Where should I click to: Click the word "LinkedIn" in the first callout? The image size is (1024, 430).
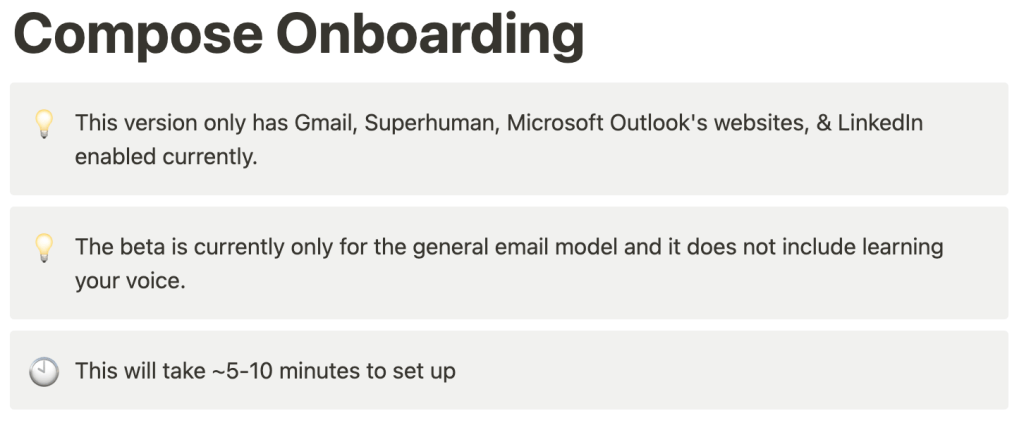pos(880,124)
